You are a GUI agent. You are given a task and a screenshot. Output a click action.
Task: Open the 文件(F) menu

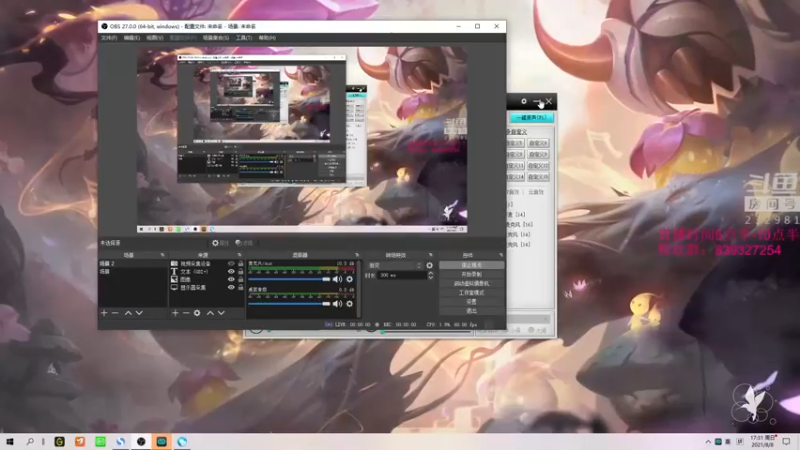109,38
